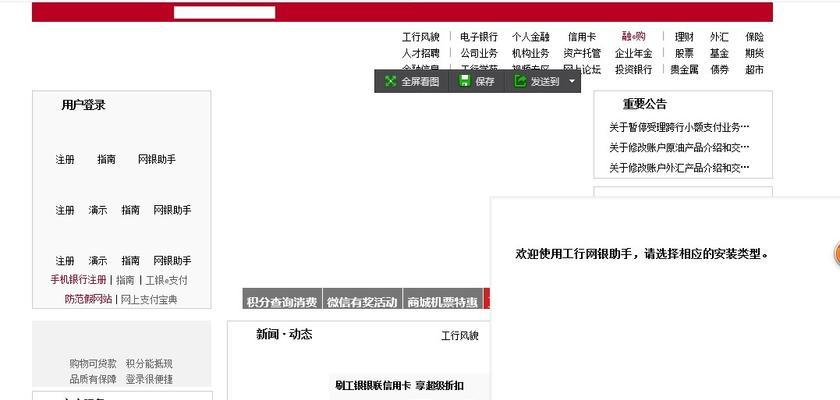This screenshot has height=400, width=840.
Task: Open 指南 beside 手机银行注册
Action: point(125,280)
